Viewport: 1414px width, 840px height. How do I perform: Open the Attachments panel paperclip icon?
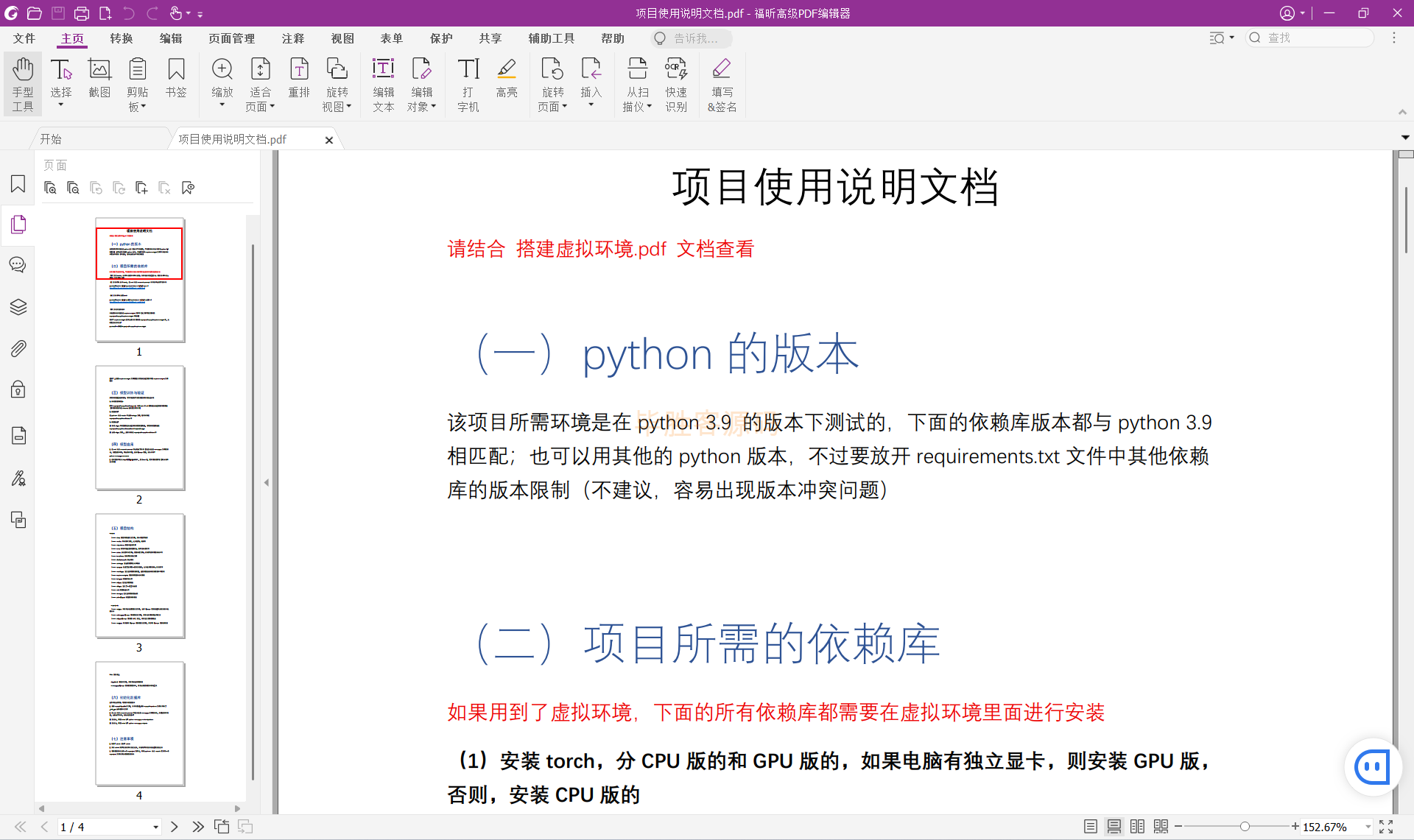[x=18, y=348]
